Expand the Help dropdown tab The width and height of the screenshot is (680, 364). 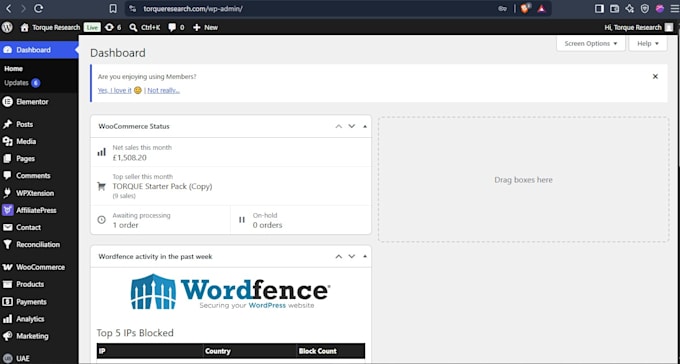648,43
